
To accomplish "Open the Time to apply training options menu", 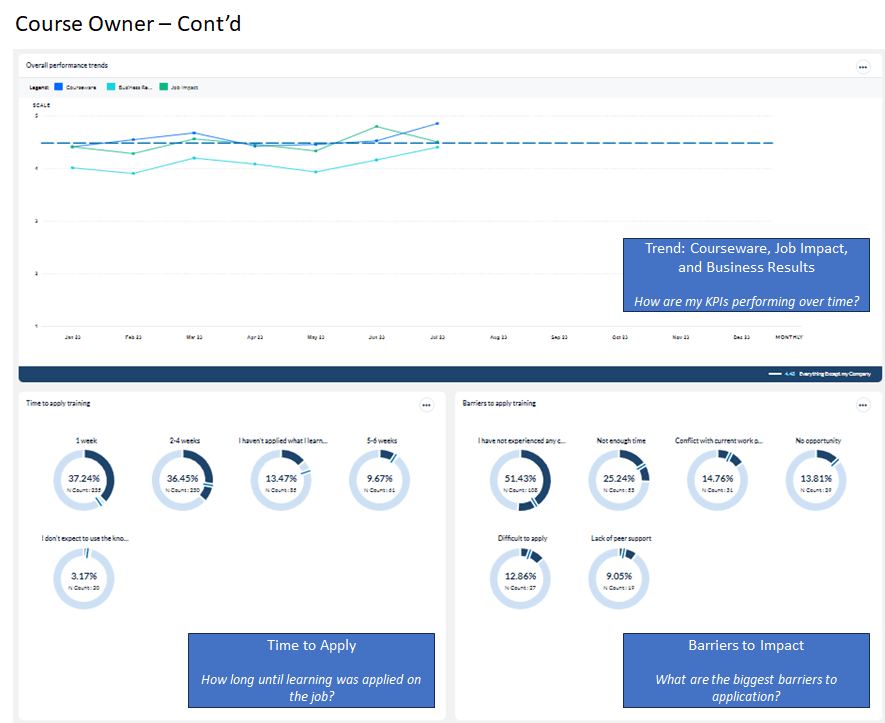I will 427,405.
